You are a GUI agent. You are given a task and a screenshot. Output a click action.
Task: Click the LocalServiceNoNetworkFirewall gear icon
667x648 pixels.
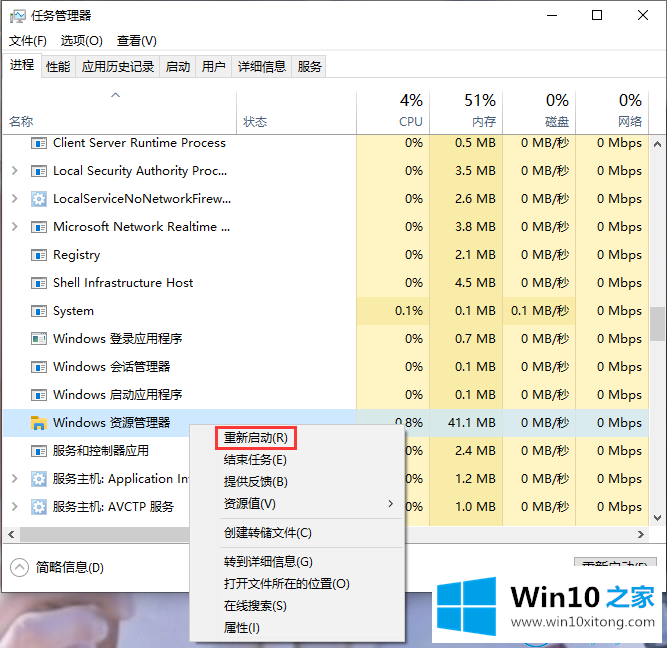point(39,199)
